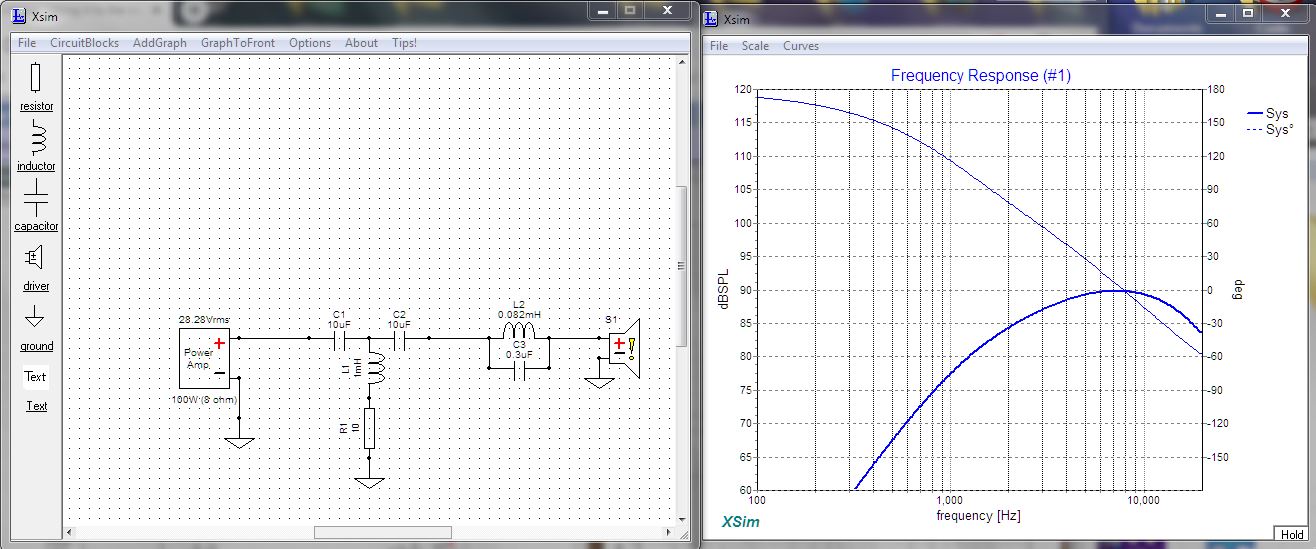Click the inductor label in palette
1316x549 pixels.
36,166
